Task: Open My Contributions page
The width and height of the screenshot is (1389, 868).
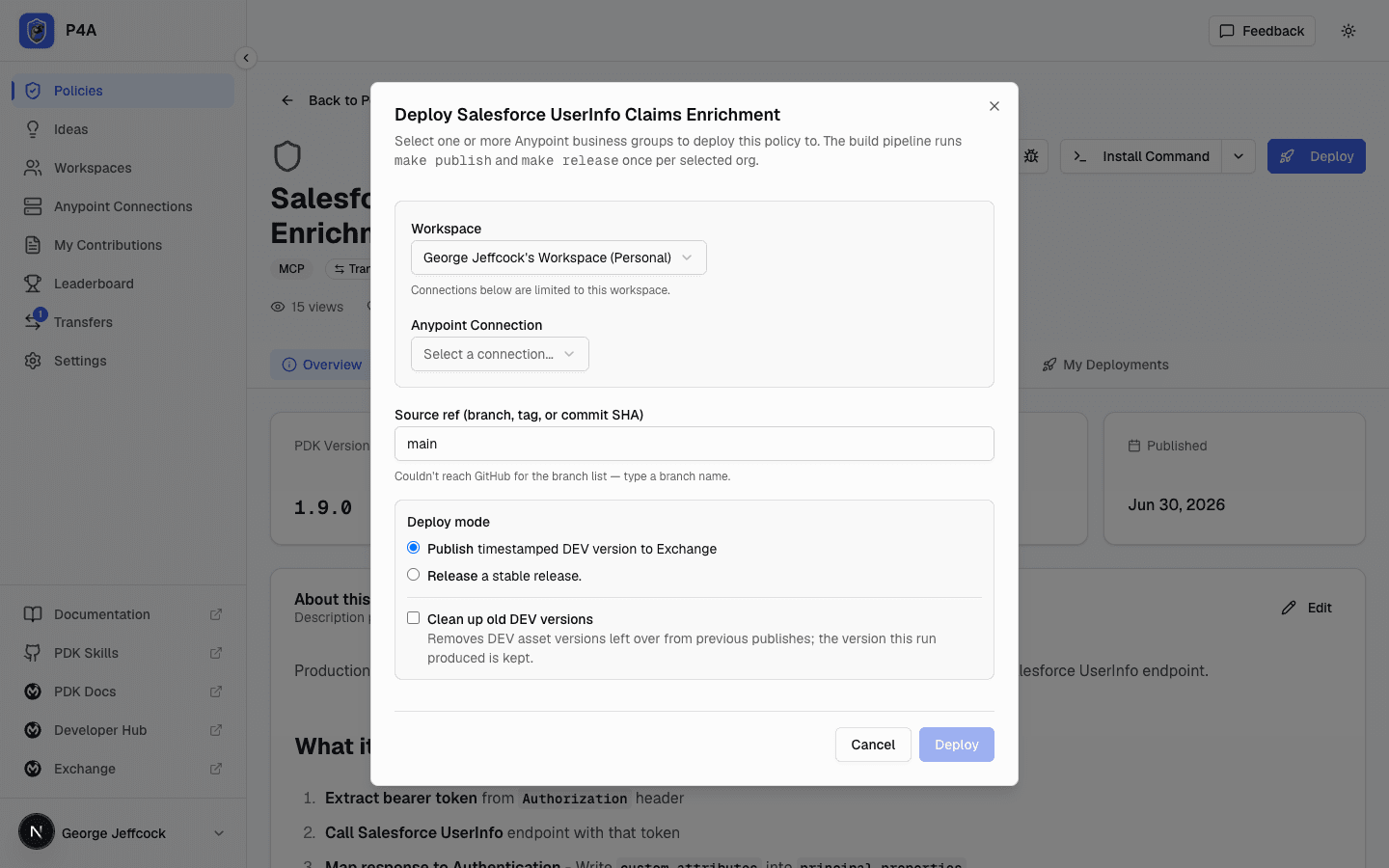Action: pos(123,245)
